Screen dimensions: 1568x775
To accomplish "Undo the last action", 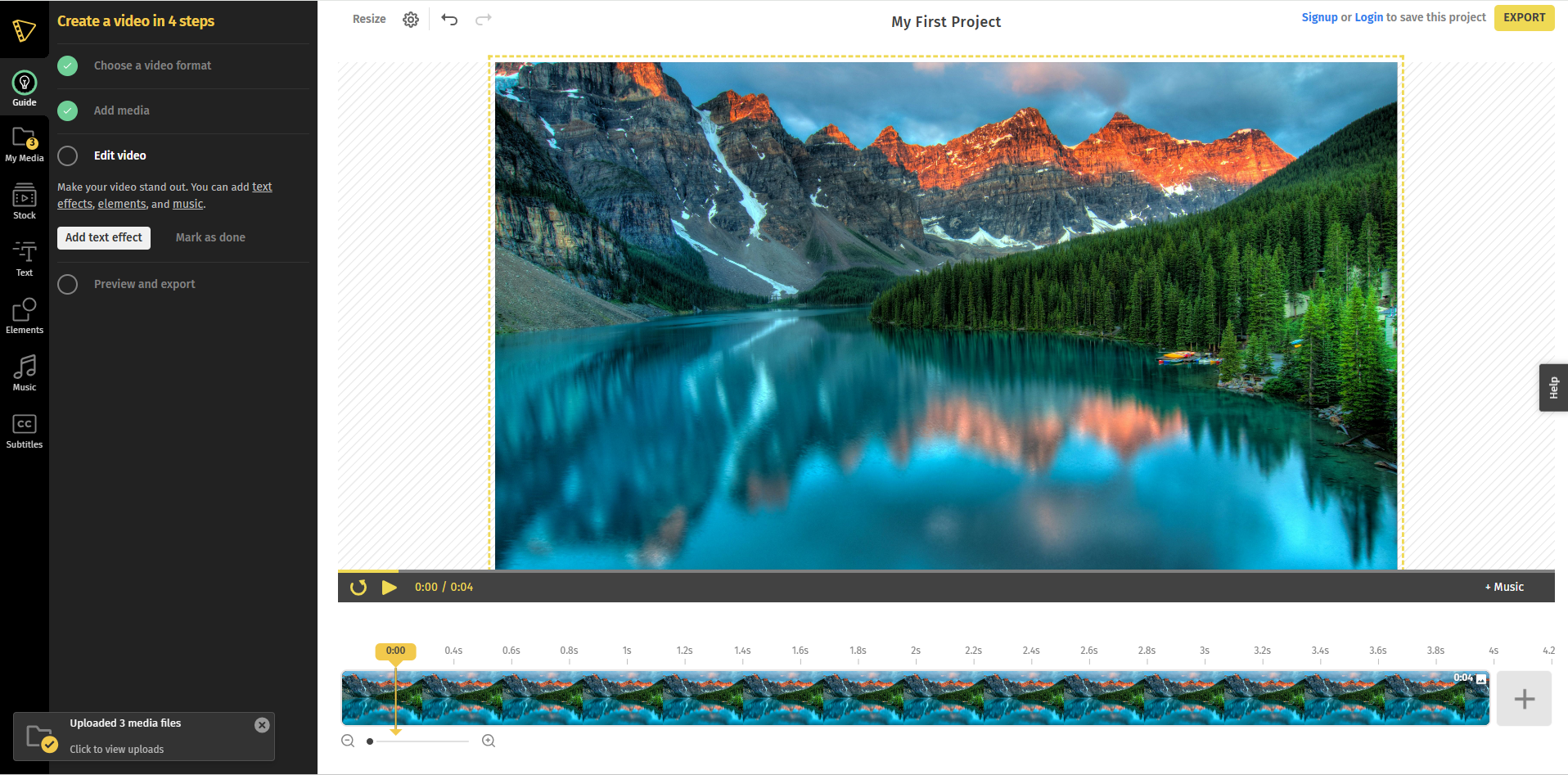I will [449, 18].
